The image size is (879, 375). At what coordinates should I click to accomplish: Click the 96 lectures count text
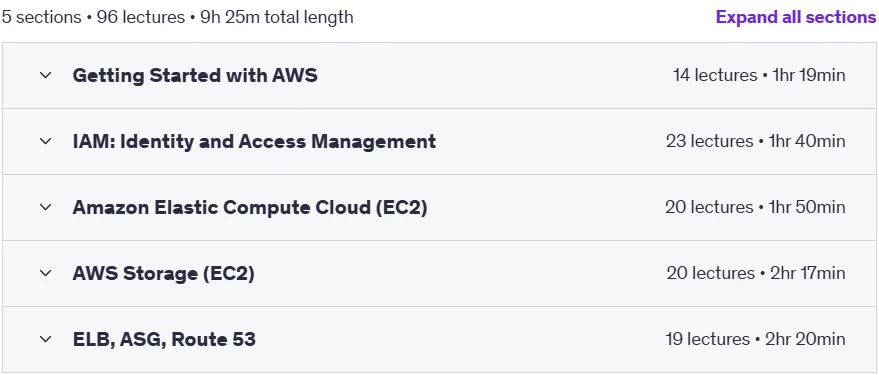(141, 17)
